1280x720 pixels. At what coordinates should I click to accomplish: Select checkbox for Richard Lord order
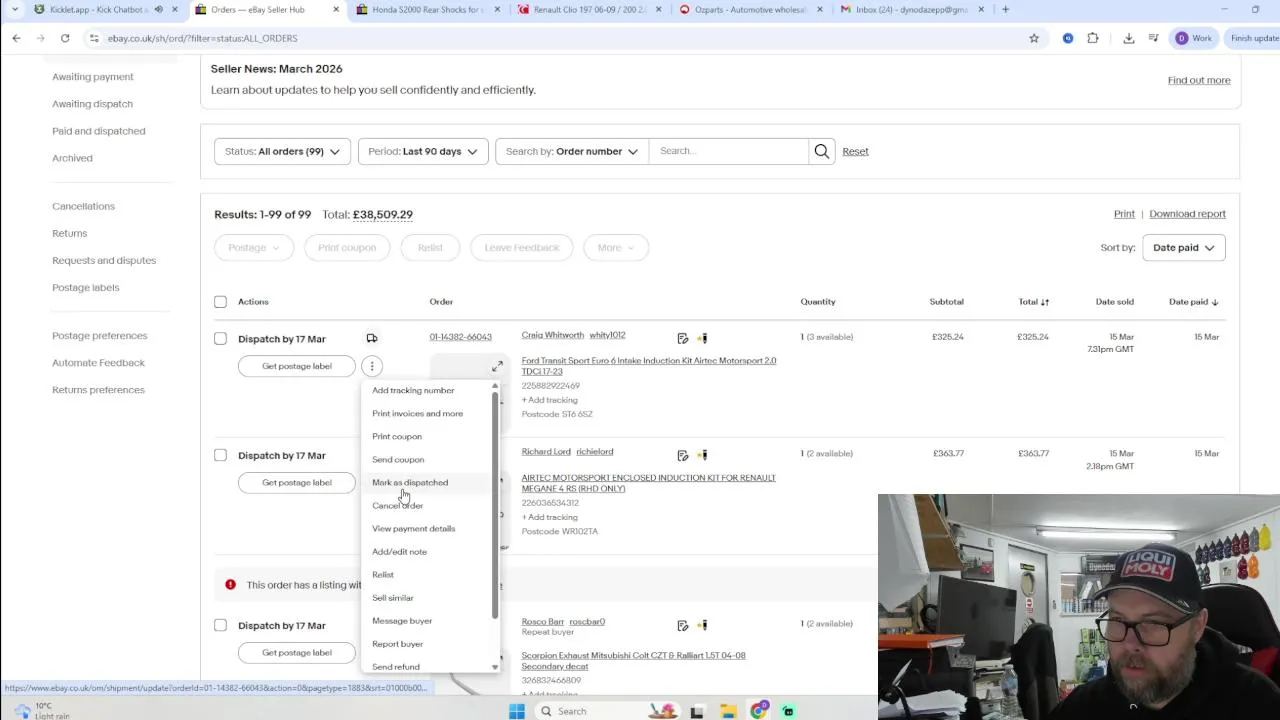tap(220, 455)
